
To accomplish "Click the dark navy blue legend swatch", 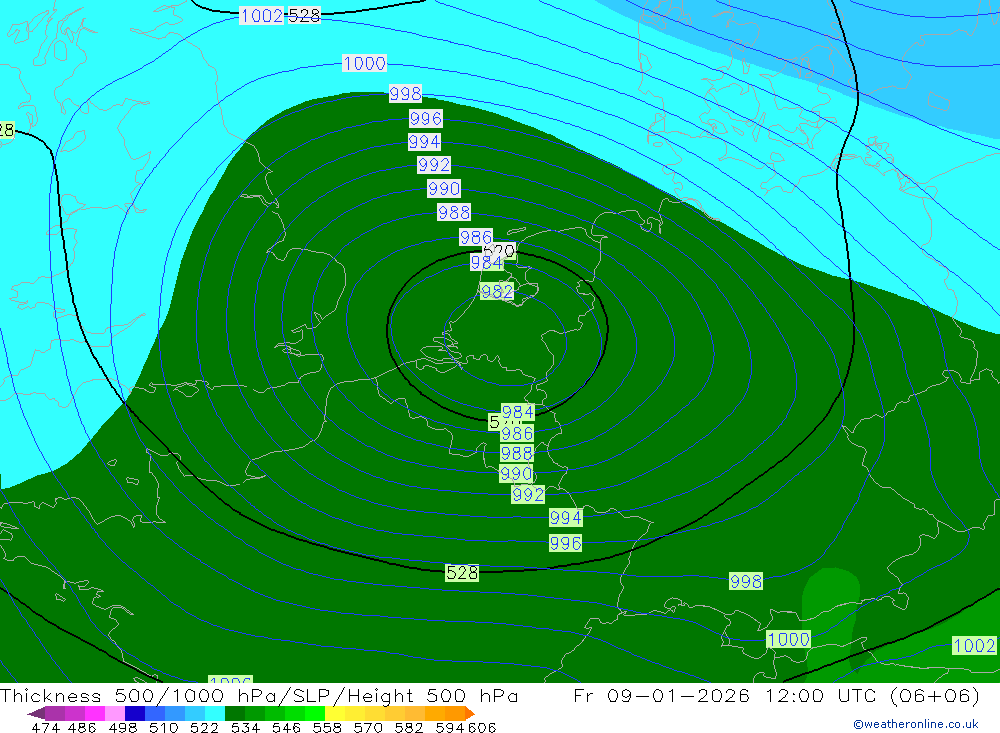I will [x=133, y=713].
